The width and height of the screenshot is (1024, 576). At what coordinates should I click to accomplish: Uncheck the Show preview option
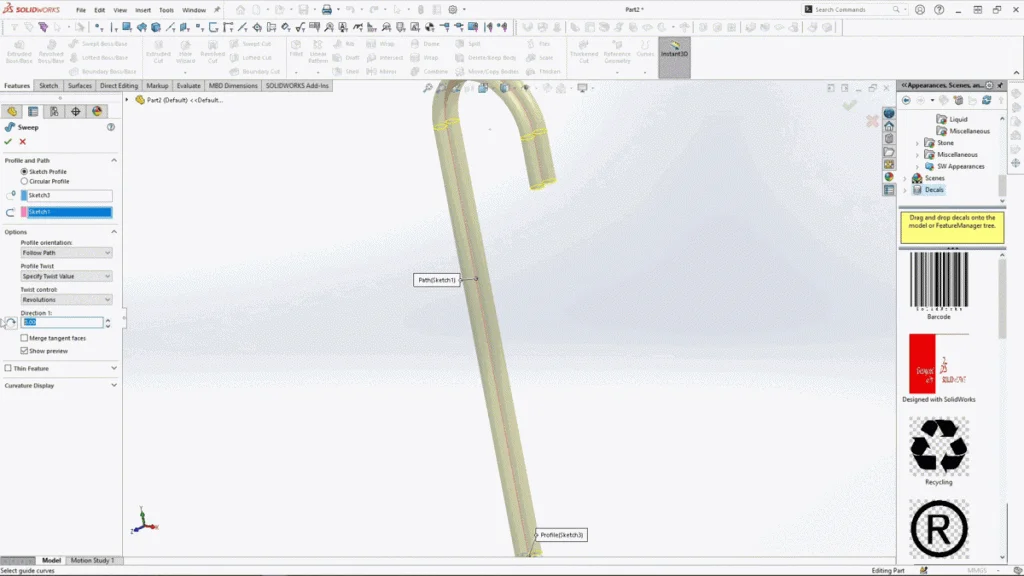[24, 351]
